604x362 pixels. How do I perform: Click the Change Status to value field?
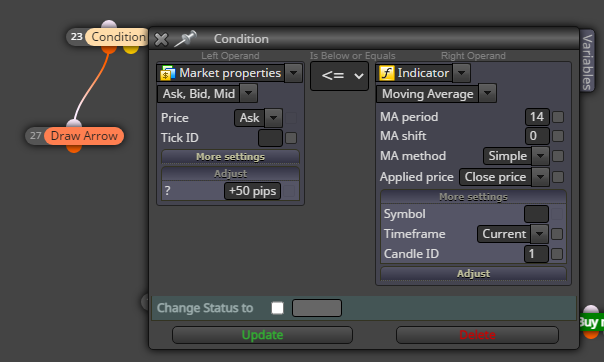(x=317, y=308)
